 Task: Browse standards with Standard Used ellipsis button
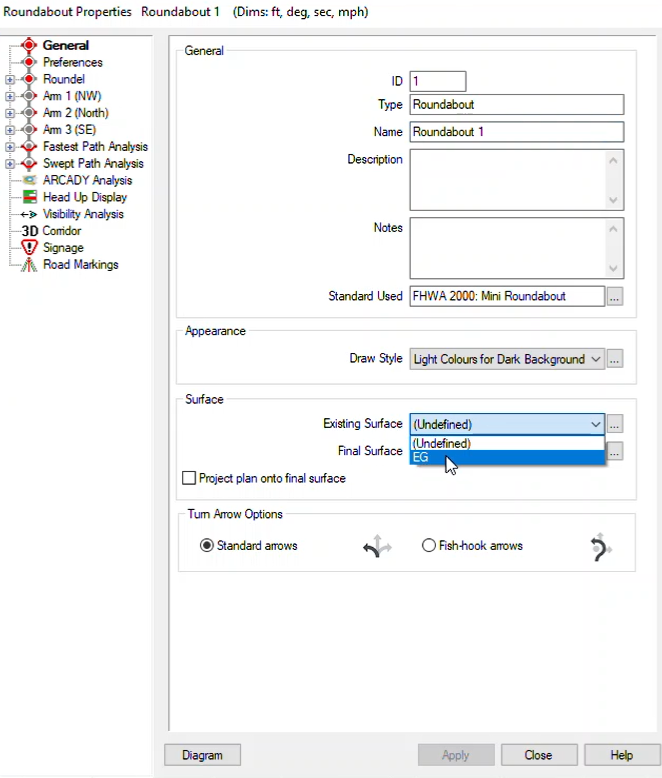point(615,297)
